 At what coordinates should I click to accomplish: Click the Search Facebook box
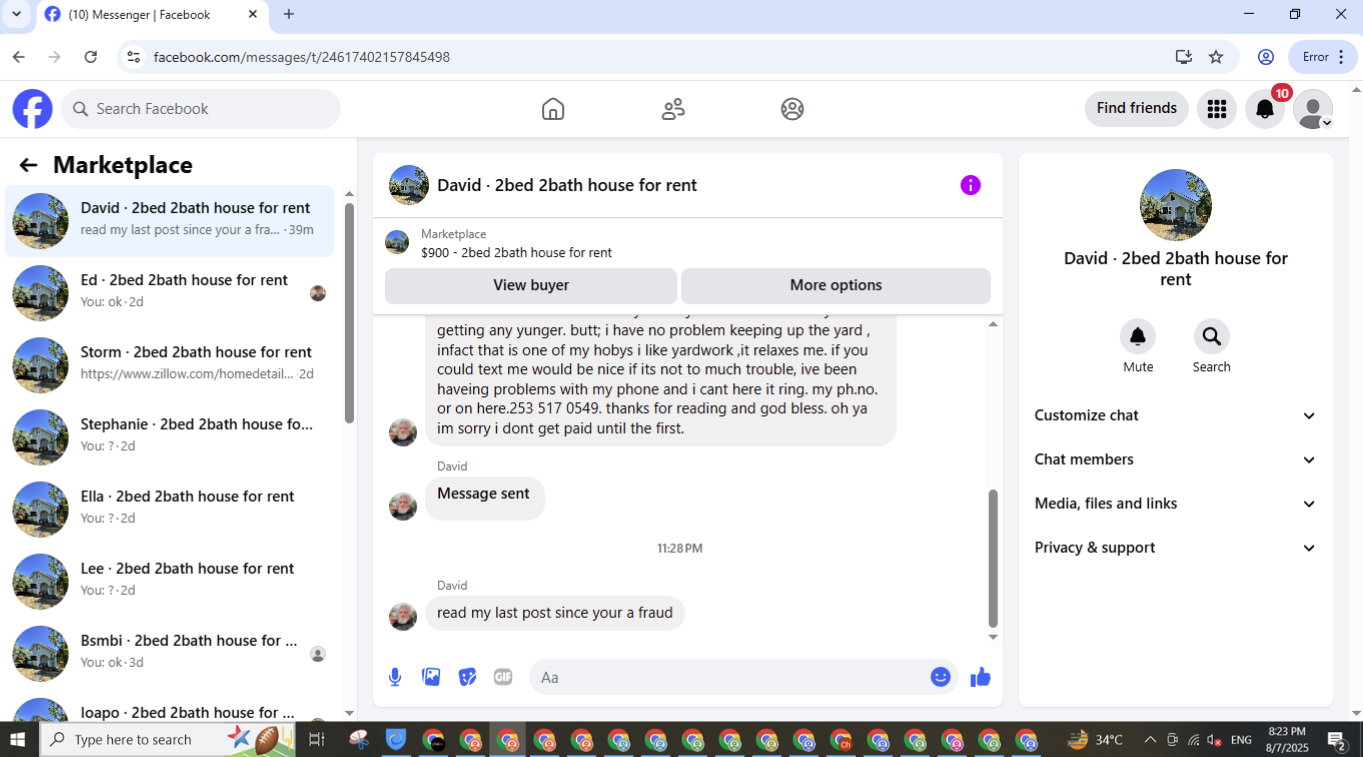click(x=201, y=109)
